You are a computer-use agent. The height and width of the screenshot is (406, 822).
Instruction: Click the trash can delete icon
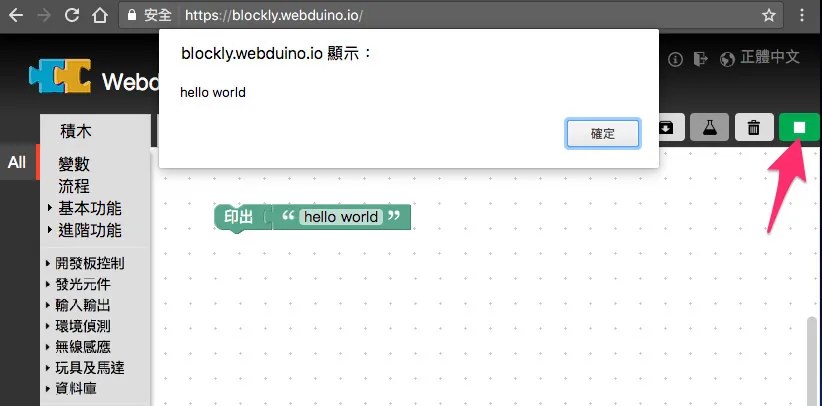tap(754, 127)
